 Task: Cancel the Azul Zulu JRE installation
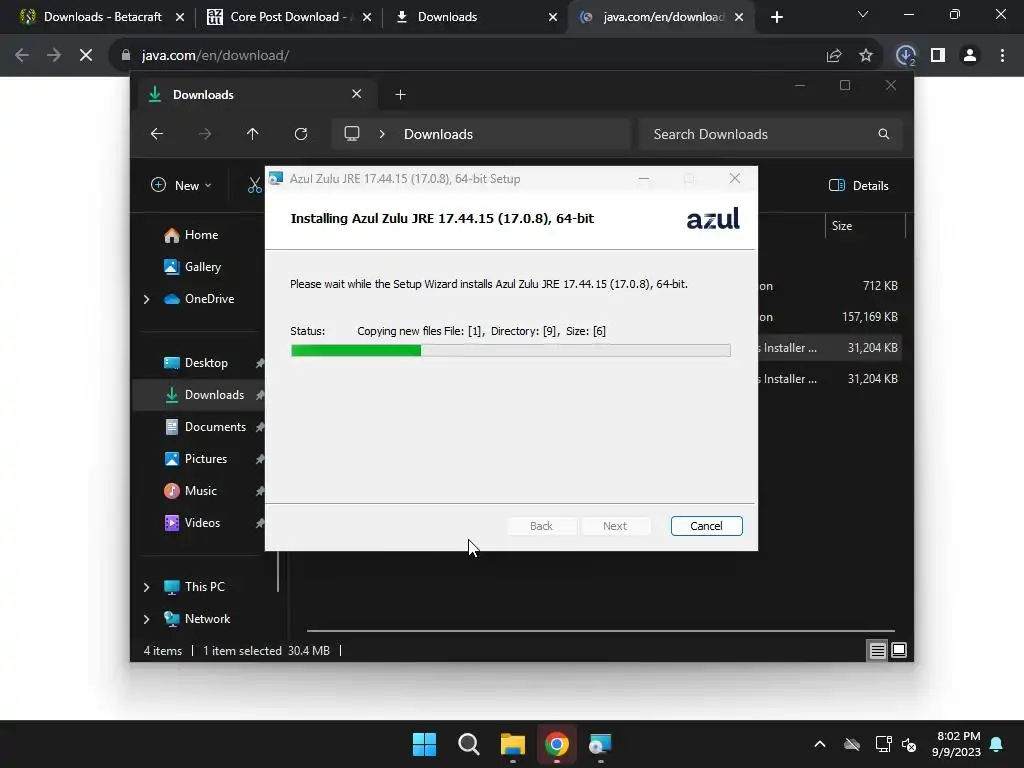(x=706, y=526)
